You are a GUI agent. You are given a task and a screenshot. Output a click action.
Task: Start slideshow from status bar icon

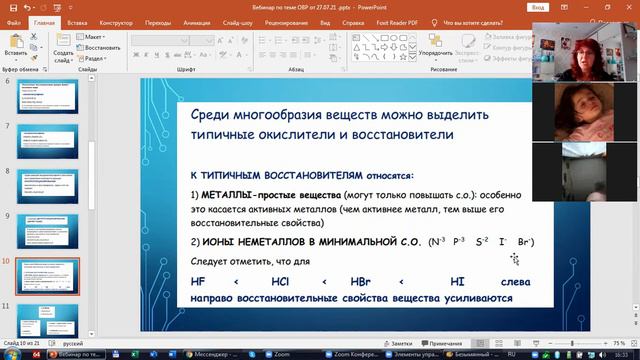pyautogui.click(x=536, y=344)
